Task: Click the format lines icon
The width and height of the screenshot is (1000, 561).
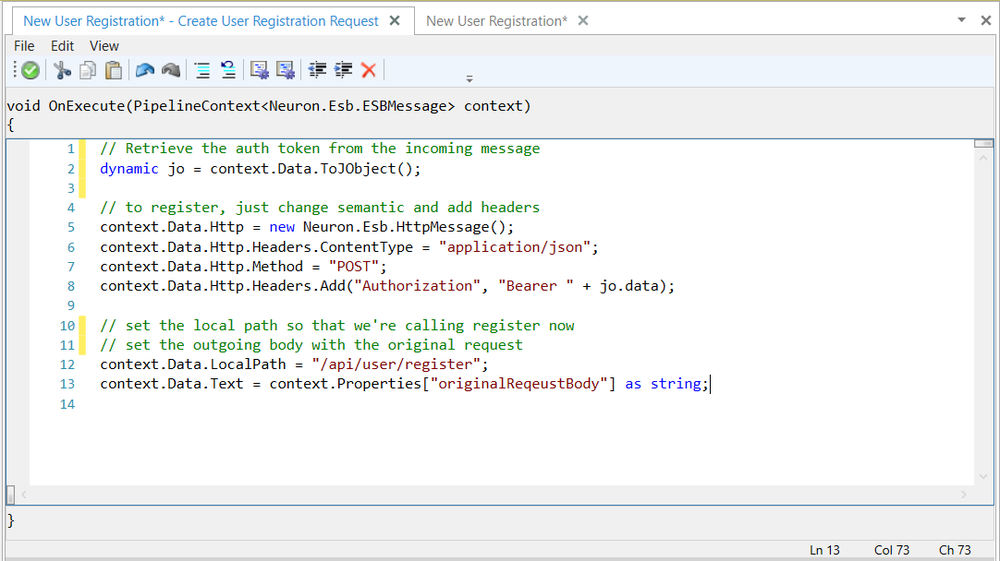Action: point(202,70)
